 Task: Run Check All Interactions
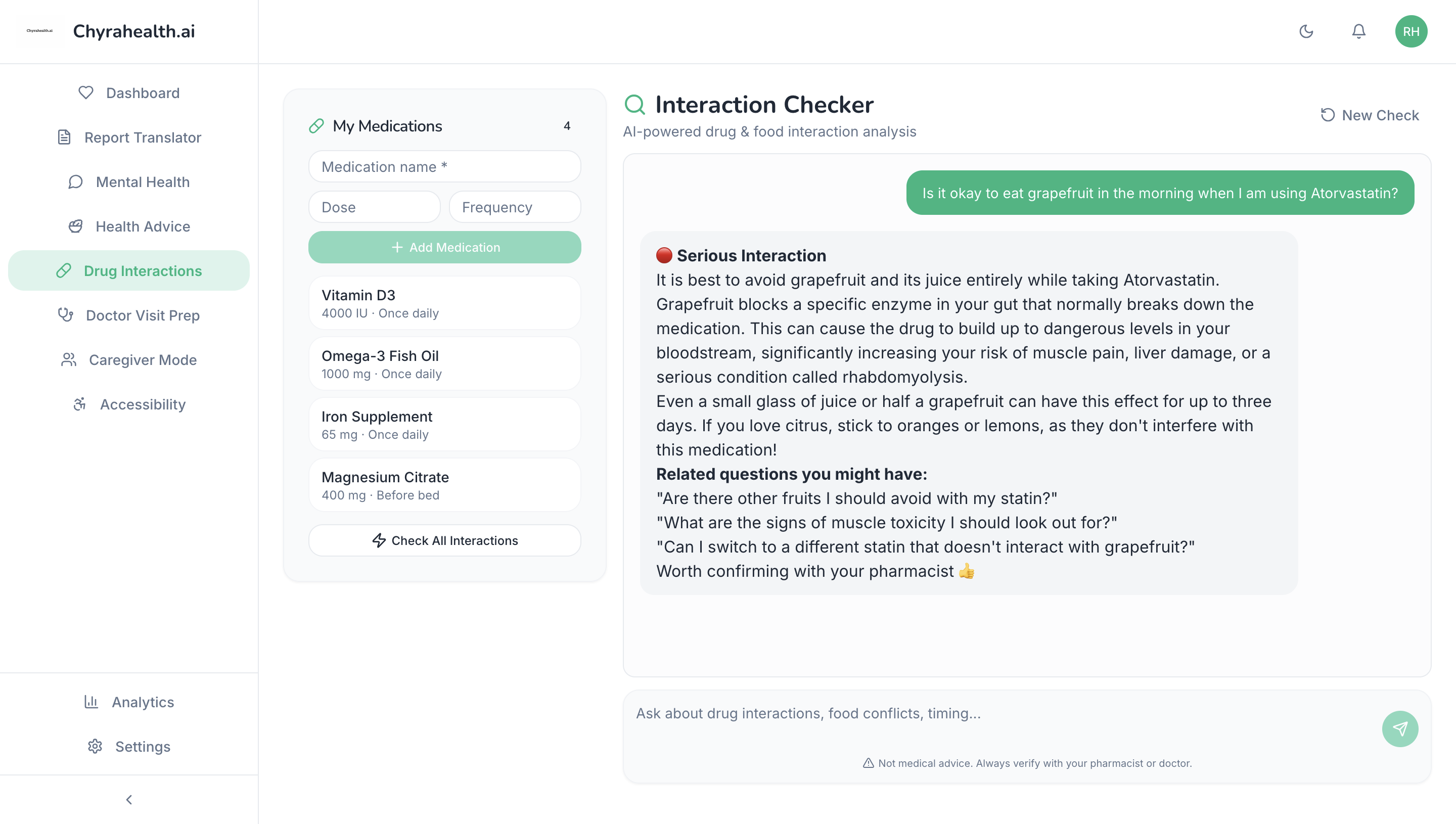[445, 540]
